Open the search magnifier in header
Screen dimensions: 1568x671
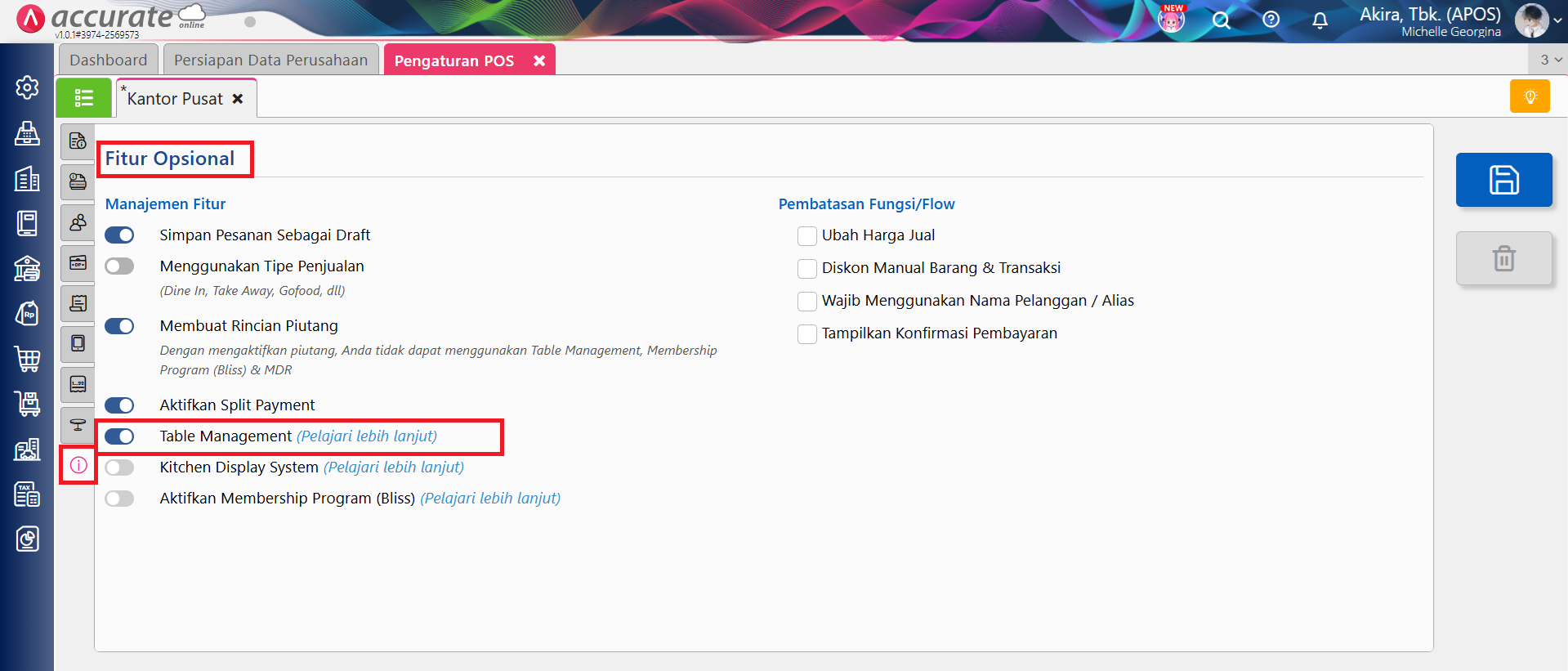[x=1221, y=20]
